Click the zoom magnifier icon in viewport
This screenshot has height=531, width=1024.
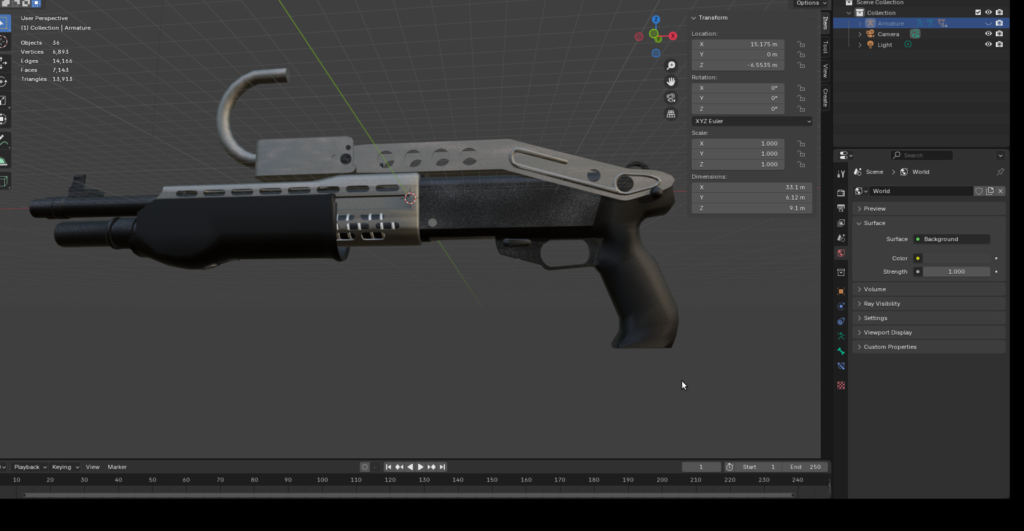coord(671,65)
